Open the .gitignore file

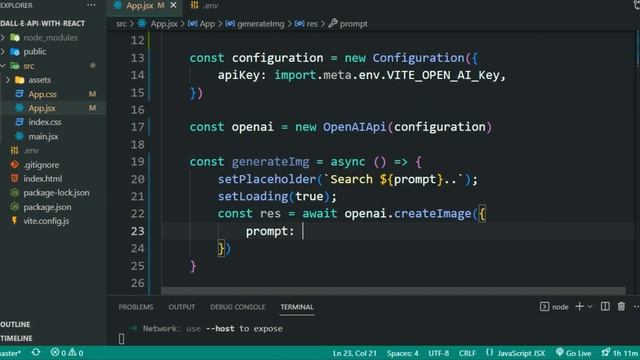click(41, 164)
